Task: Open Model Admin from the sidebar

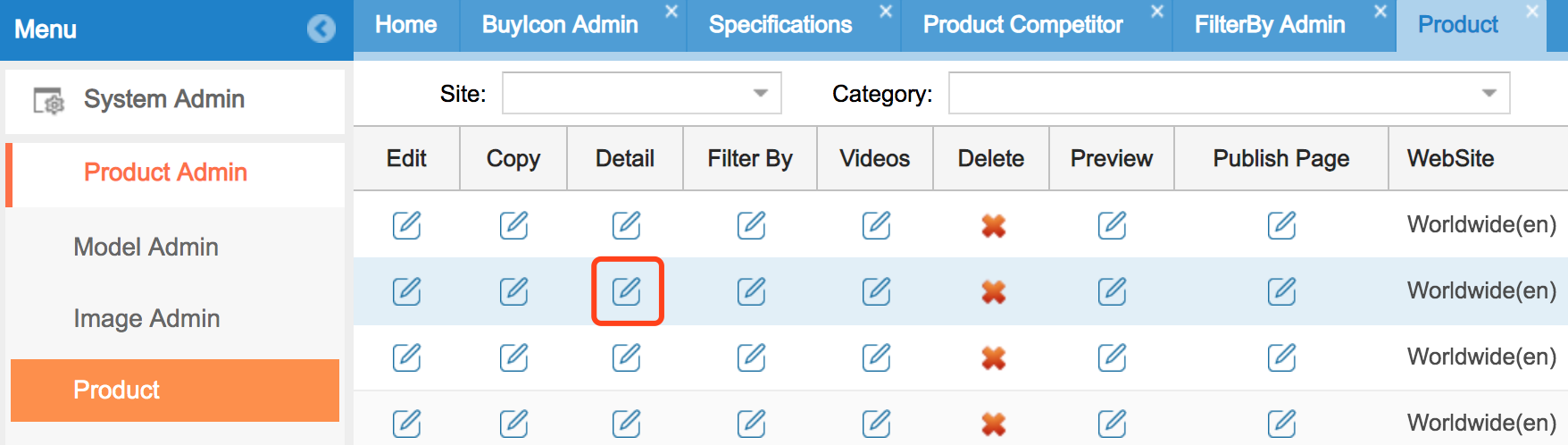Action: tap(146, 247)
